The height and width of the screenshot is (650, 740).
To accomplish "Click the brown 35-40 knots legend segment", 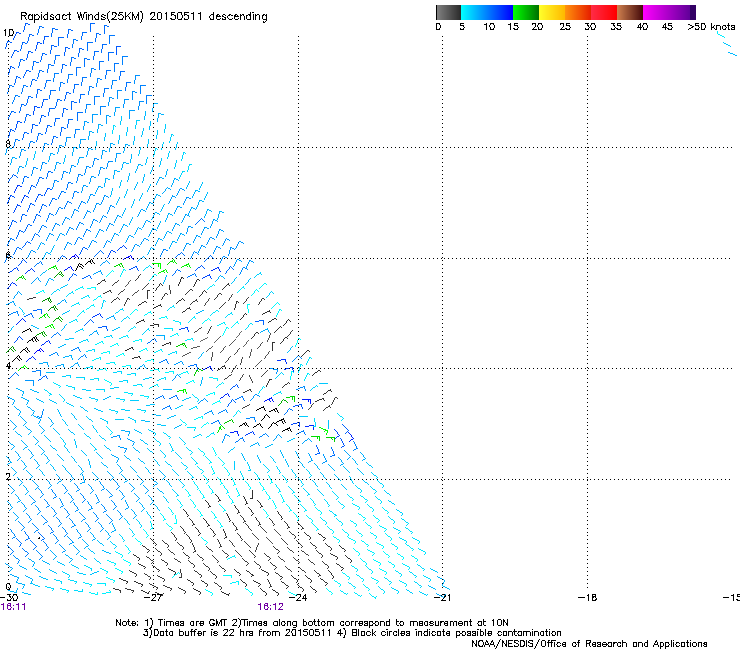I will pyautogui.click(x=630, y=12).
